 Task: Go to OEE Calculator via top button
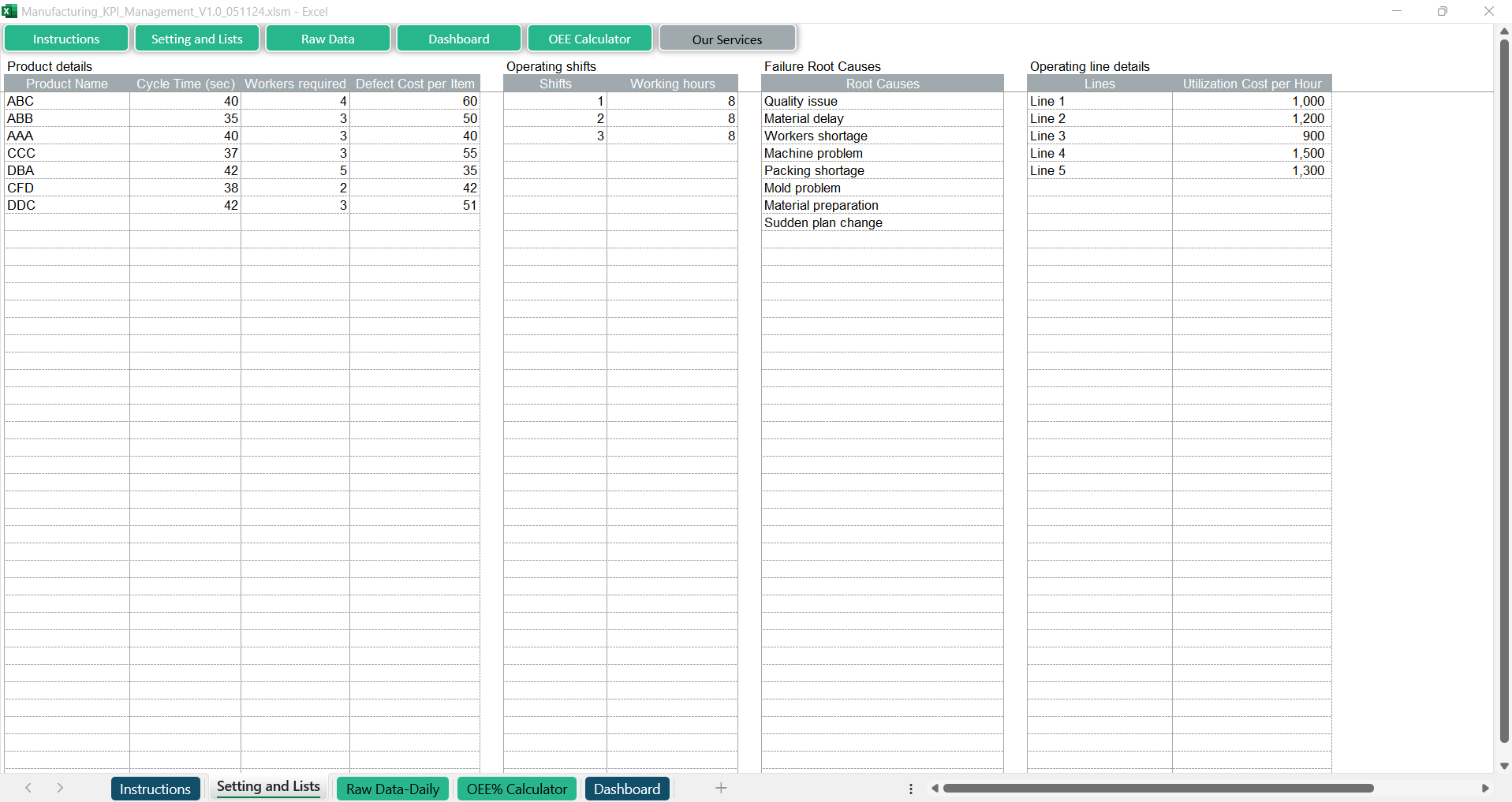[x=589, y=39]
